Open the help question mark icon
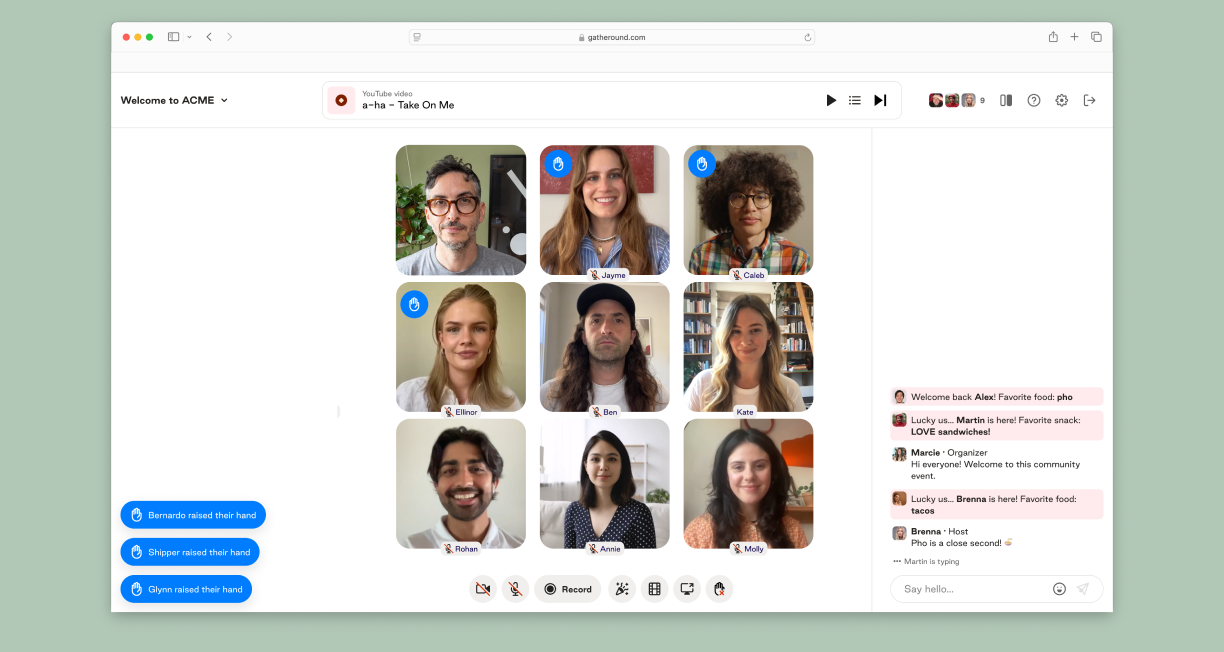The width and height of the screenshot is (1224, 652). click(1034, 100)
